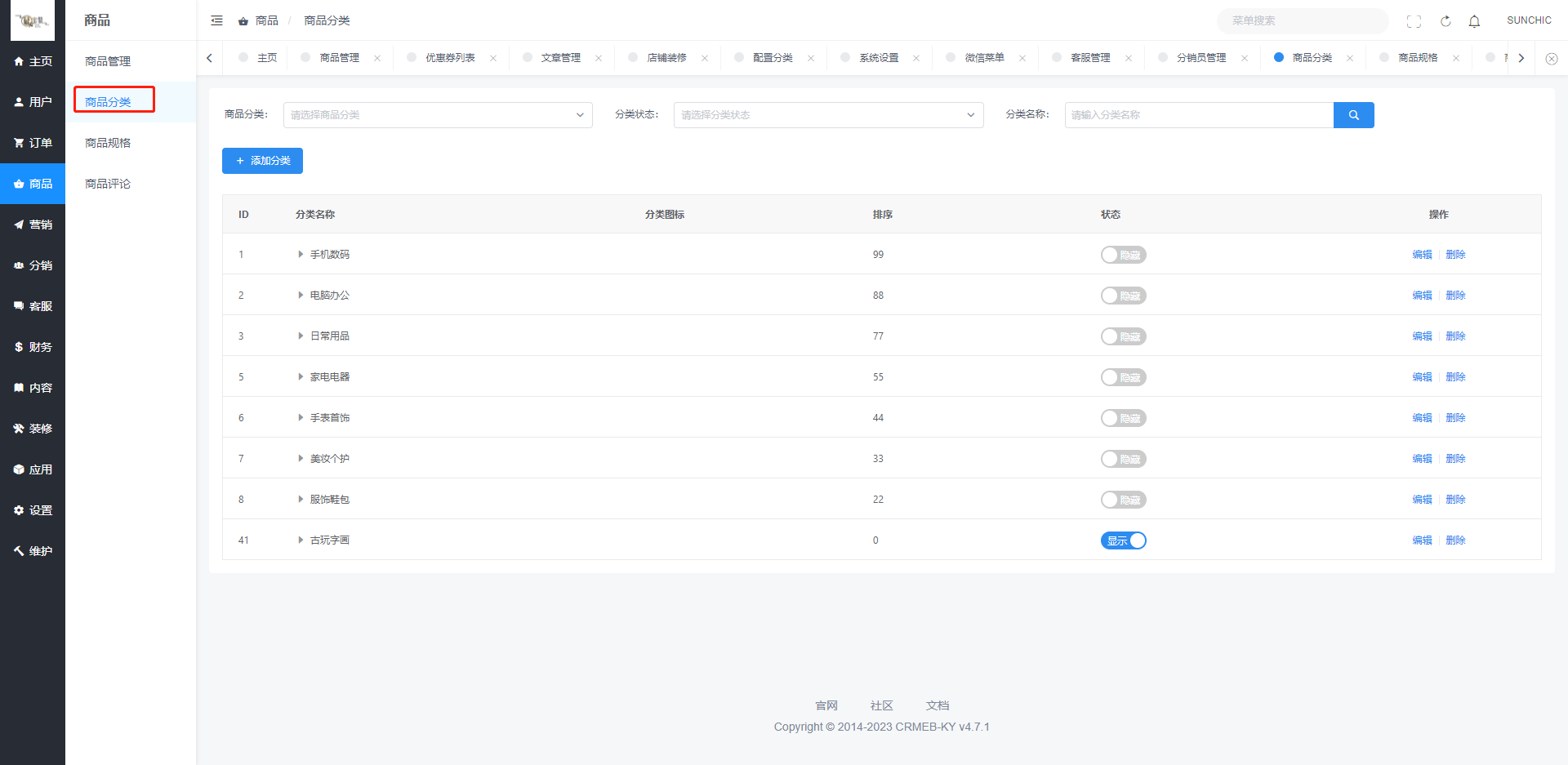Click the refresh page icon
1568x765 pixels.
click(x=1445, y=21)
